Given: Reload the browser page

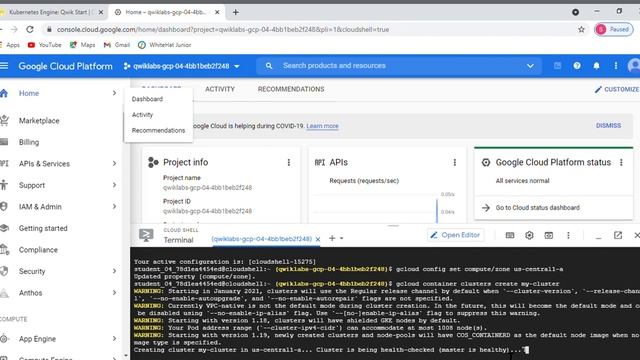Looking at the screenshot, I should pyautogui.click(x=30, y=29).
